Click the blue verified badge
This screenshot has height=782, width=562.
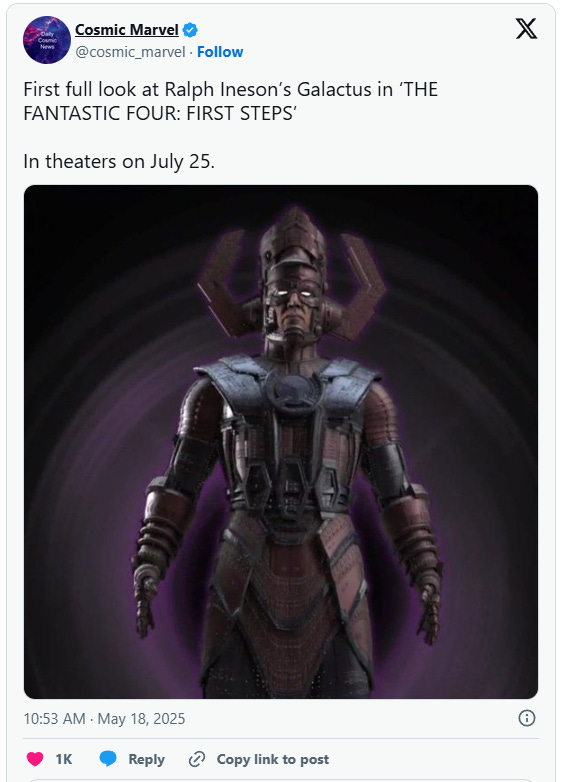pos(190,30)
